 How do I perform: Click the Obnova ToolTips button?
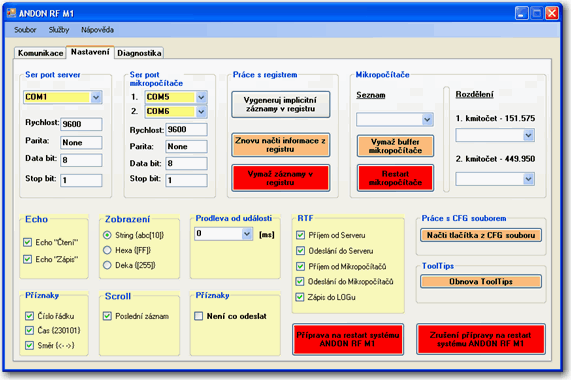point(481,281)
